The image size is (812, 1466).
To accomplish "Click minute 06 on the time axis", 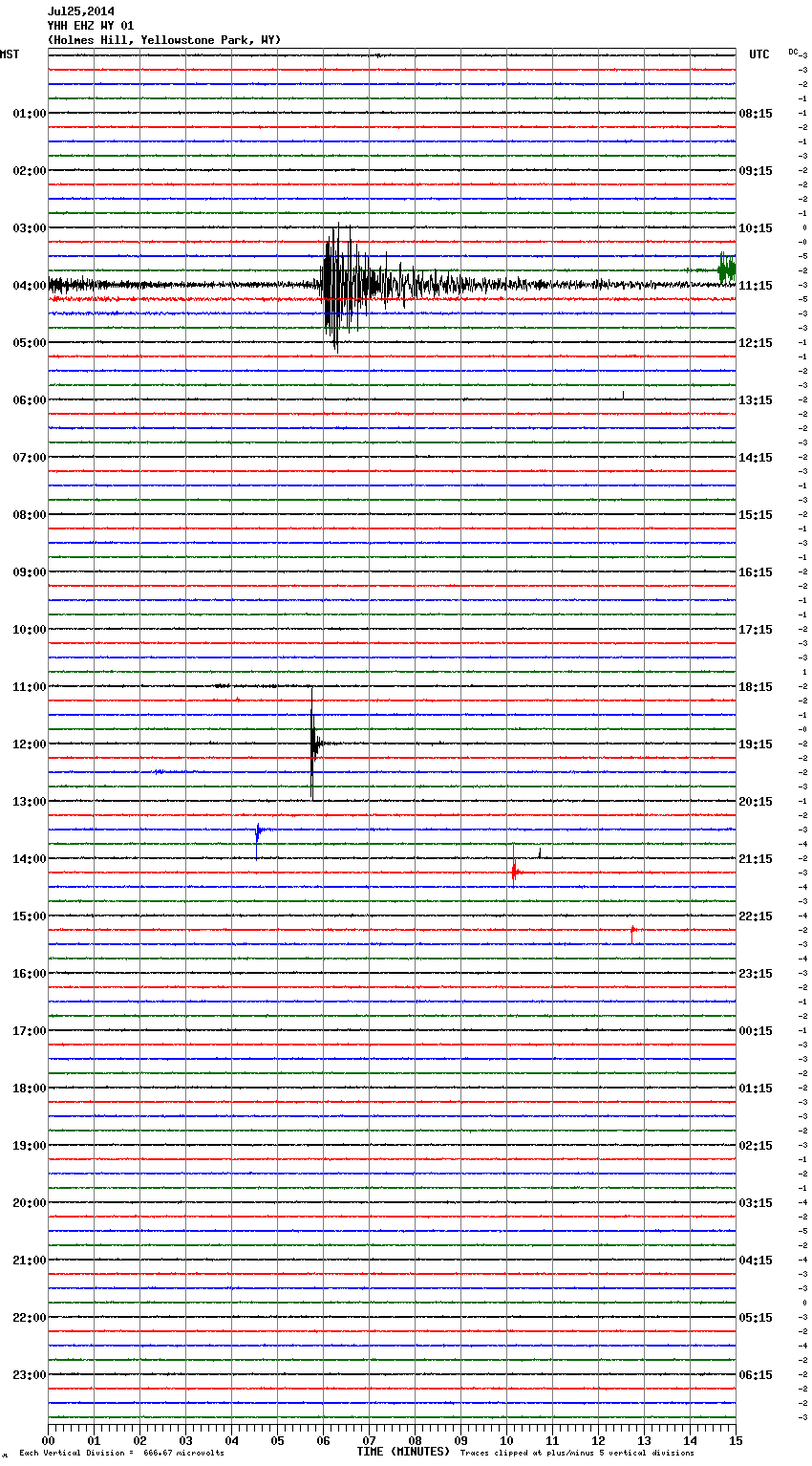I will click(323, 1440).
